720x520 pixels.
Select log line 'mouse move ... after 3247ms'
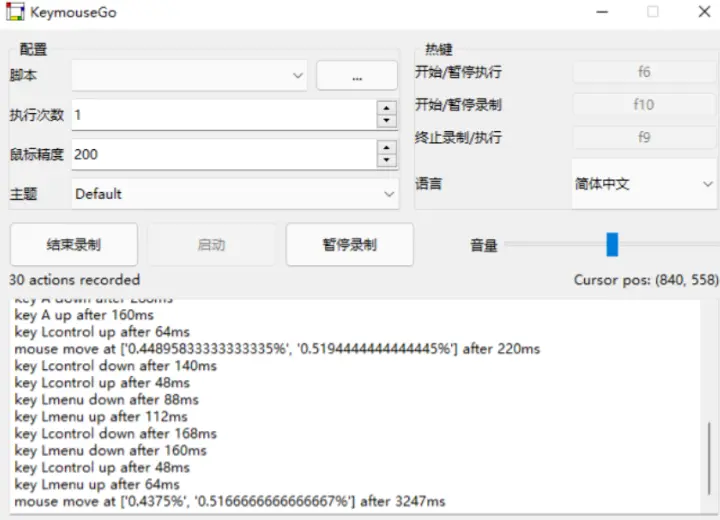[230, 502]
